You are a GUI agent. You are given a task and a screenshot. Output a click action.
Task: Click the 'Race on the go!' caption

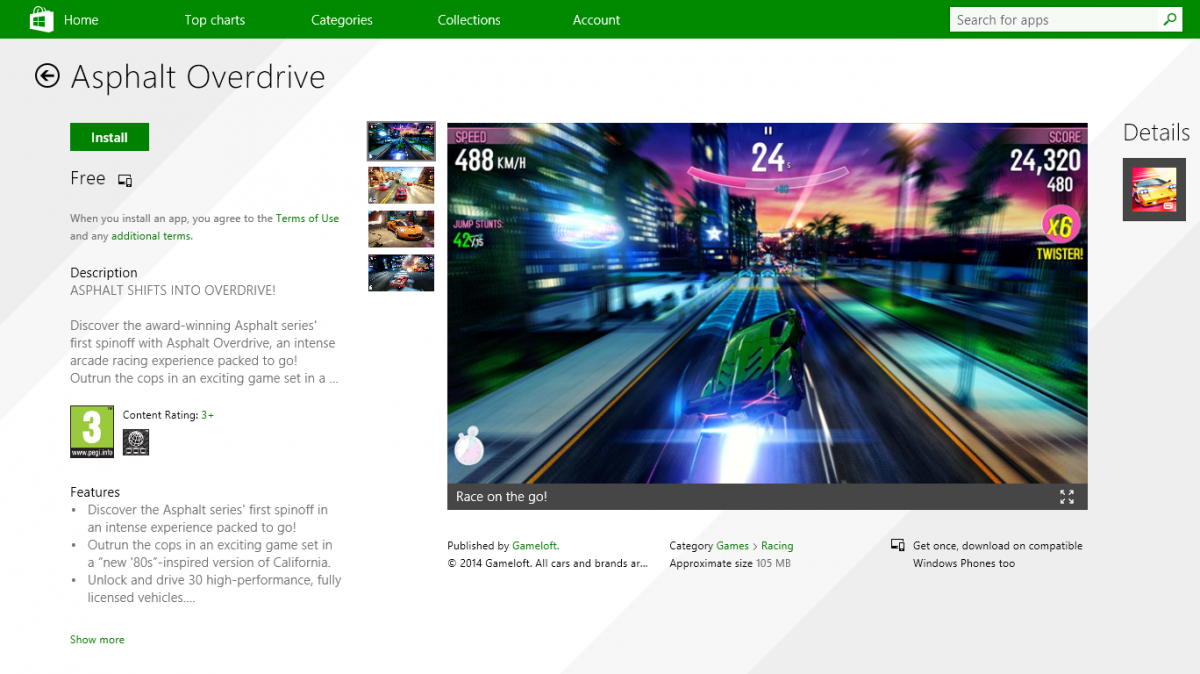click(x=501, y=497)
